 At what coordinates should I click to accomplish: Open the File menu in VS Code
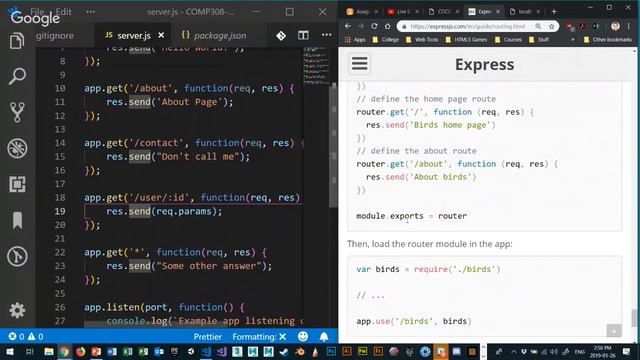point(38,12)
